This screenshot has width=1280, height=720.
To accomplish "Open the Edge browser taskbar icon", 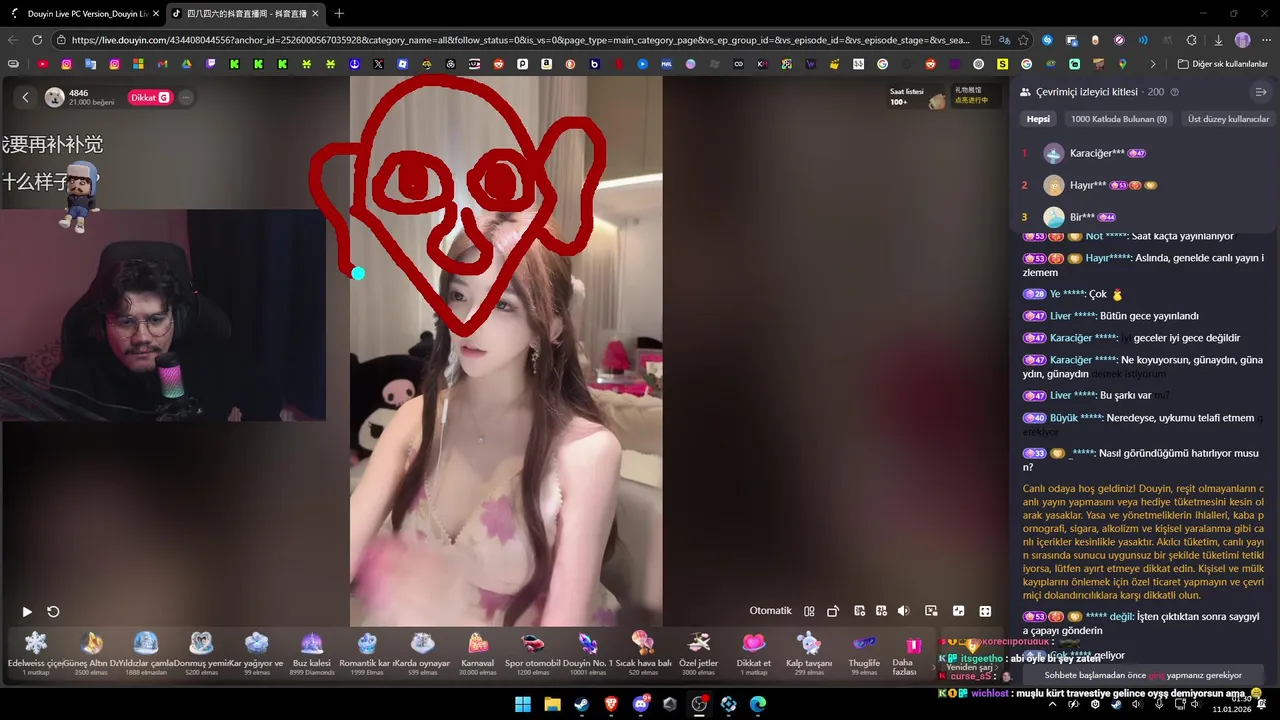I will pyautogui.click(x=758, y=704).
